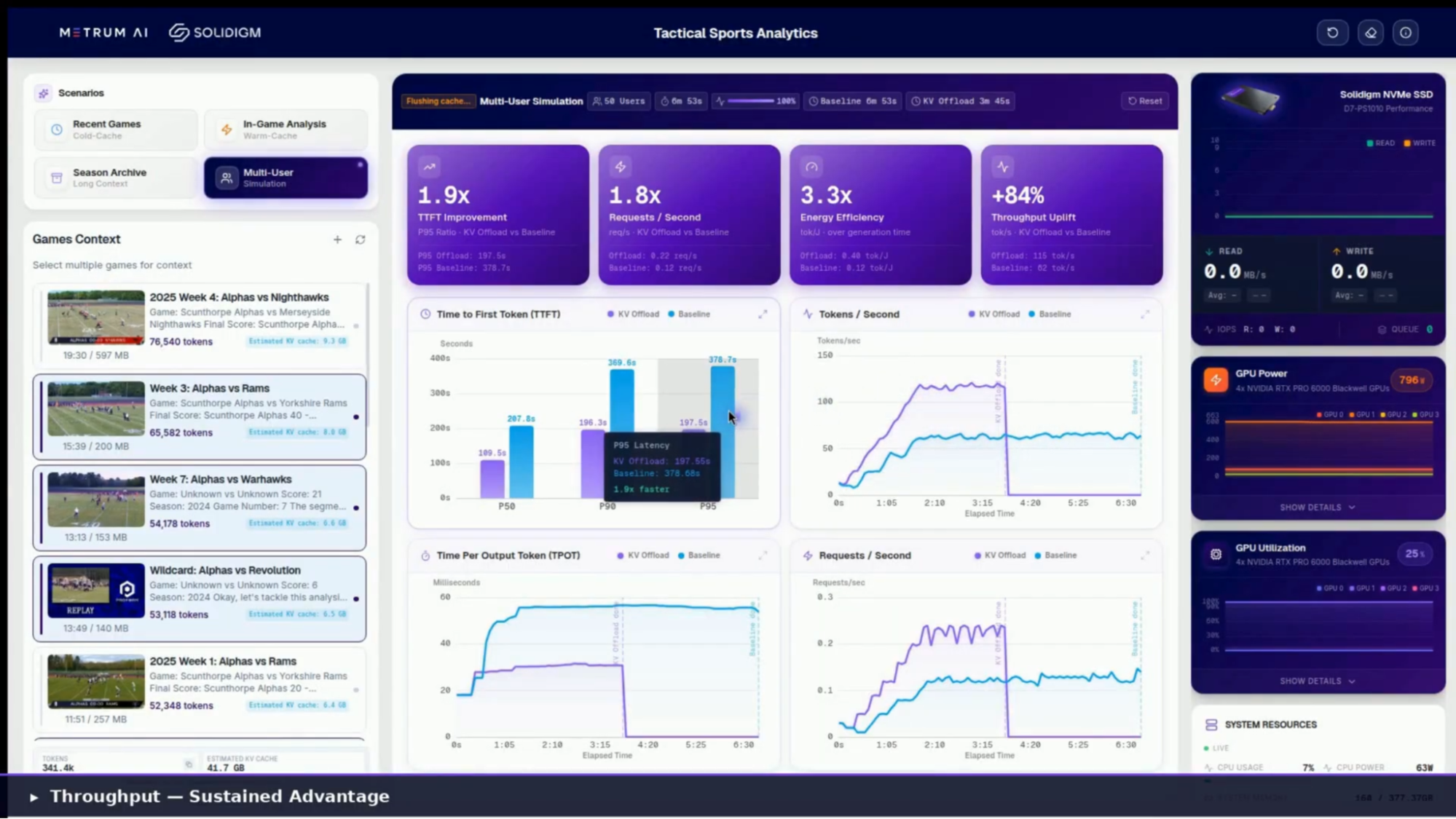Select the Recent Games cold-cache scenario
The width and height of the screenshot is (1456, 819).
(116, 130)
